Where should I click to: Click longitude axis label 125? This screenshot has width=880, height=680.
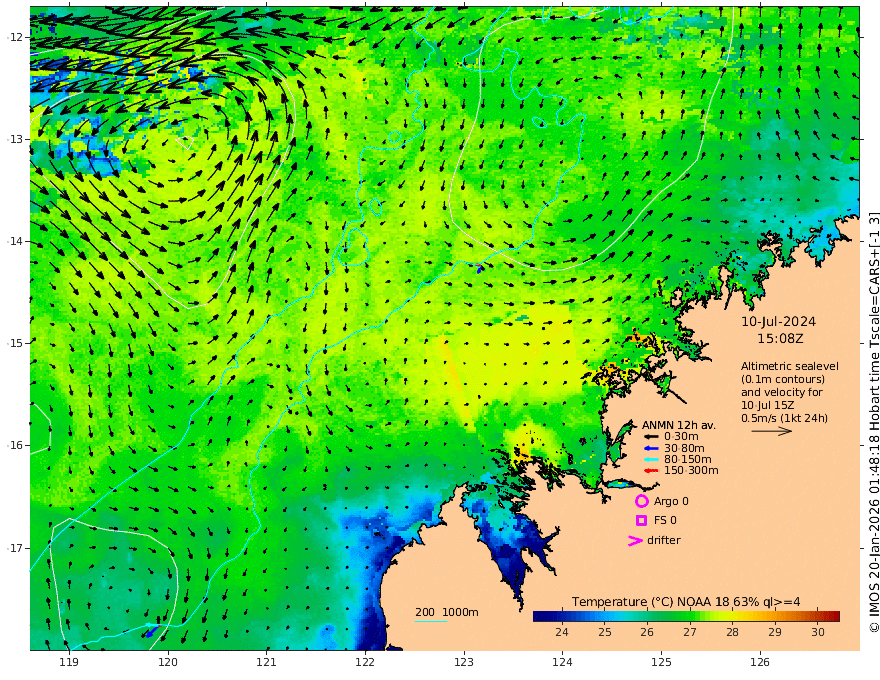(662, 663)
